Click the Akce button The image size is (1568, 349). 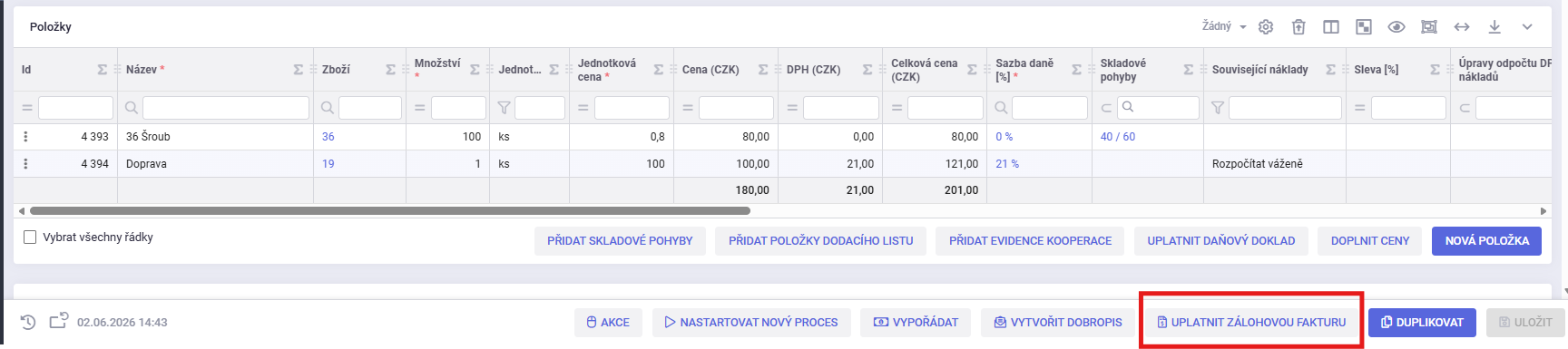pyautogui.click(x=608, y=323)
